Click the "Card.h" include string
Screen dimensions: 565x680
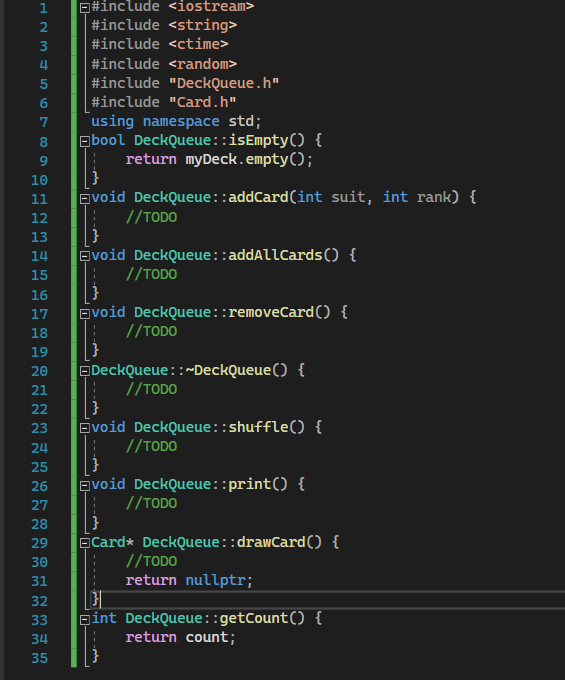point(202,102)
